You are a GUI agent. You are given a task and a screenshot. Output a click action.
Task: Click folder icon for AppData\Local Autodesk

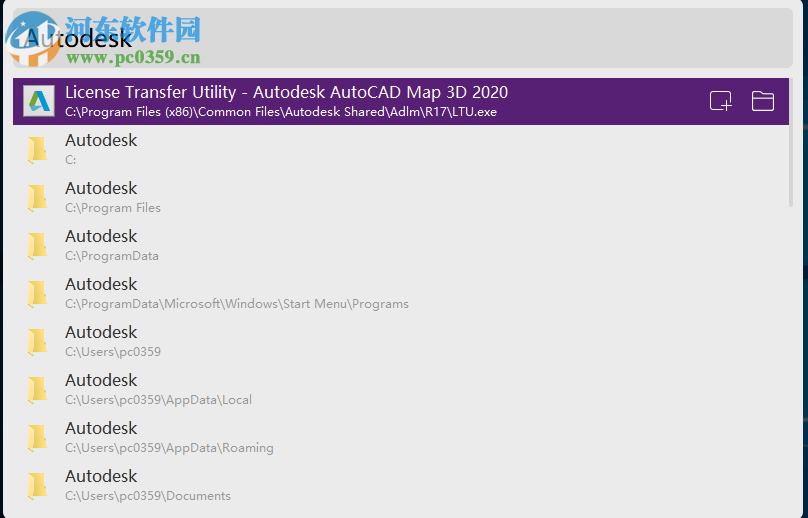pyautogui.click(x=38, y=389)
